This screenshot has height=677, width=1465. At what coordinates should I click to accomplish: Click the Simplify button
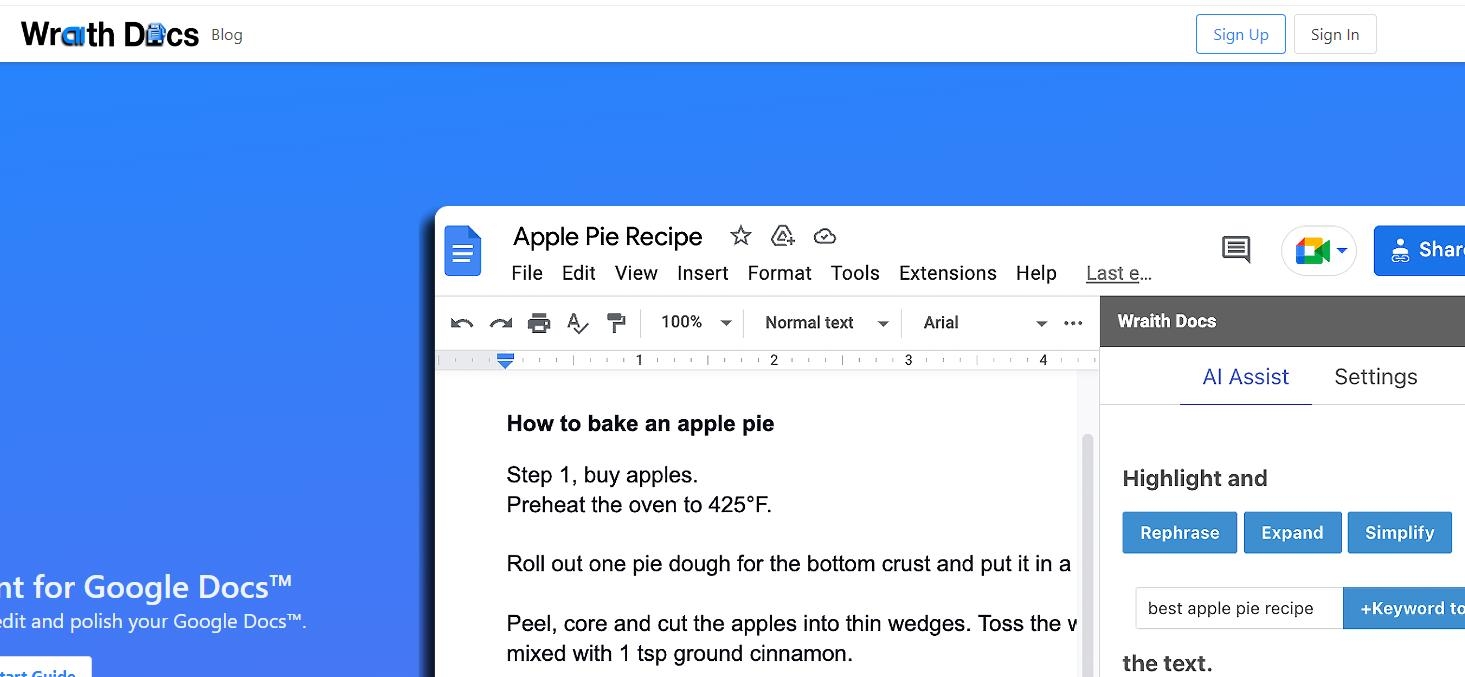point(1400,533)
